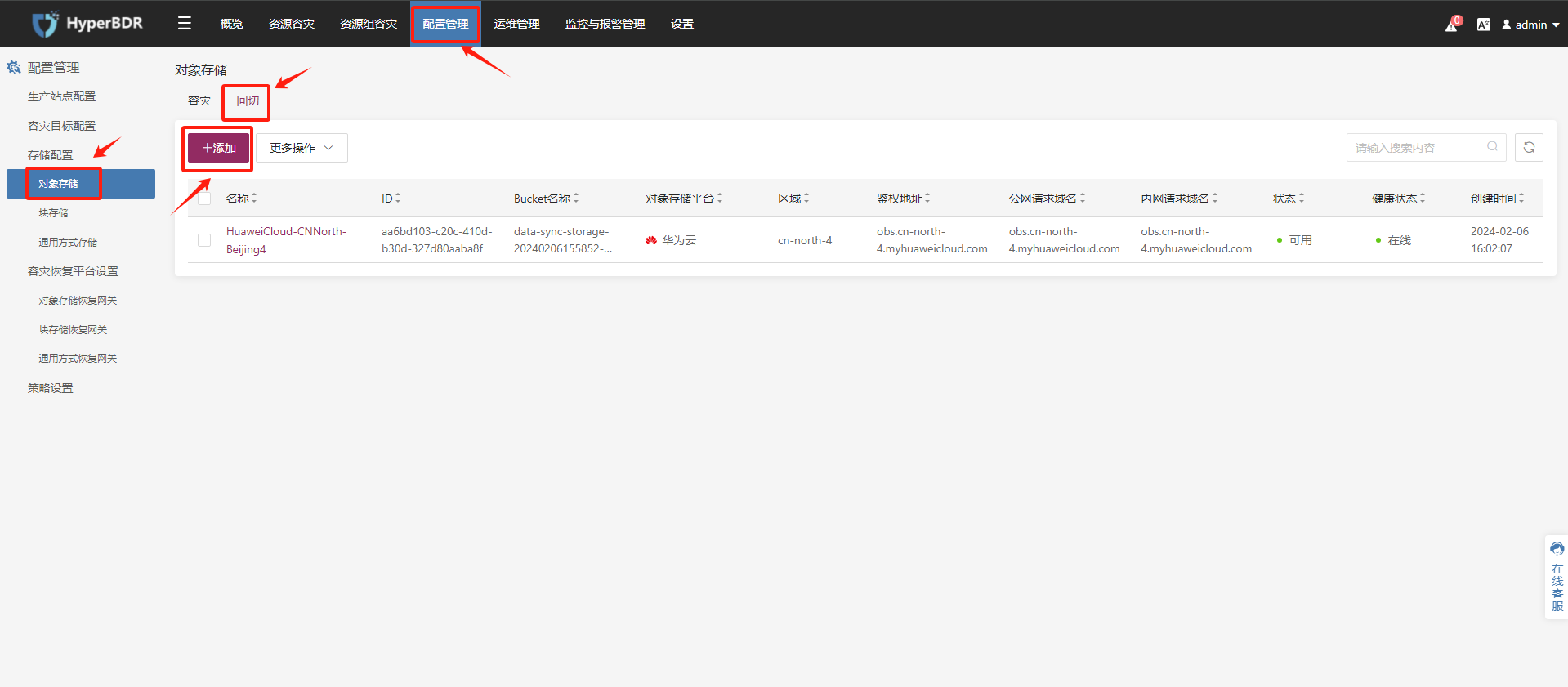Click the 2024-02-06 16:02:07 creation time
This screenshot has height=687, width=1568.
[1499, 240]
